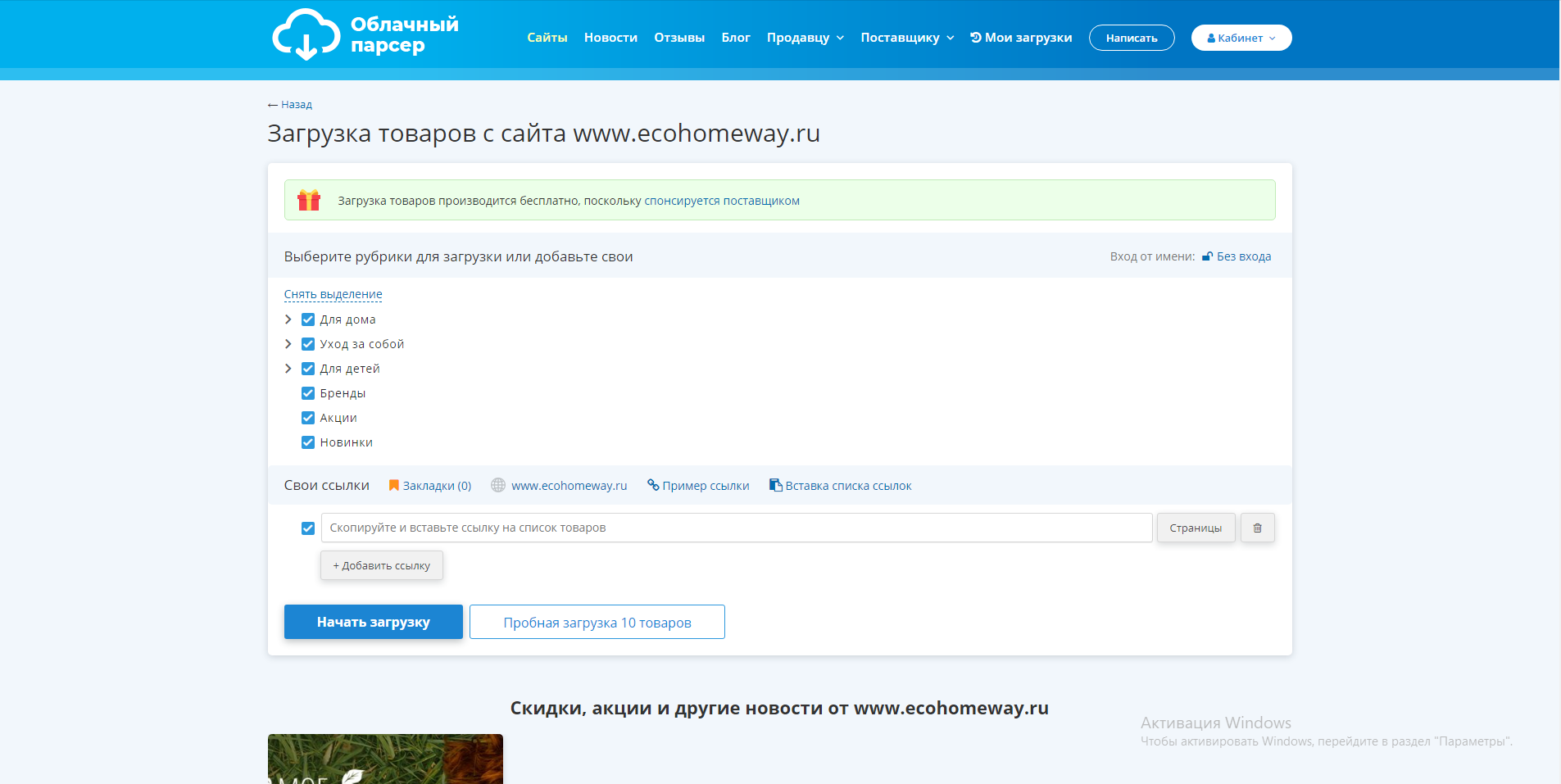Start Пробная загрузка 10 товаров
The width and height of the screenshot is (1561, 784).
click(597, 622)
